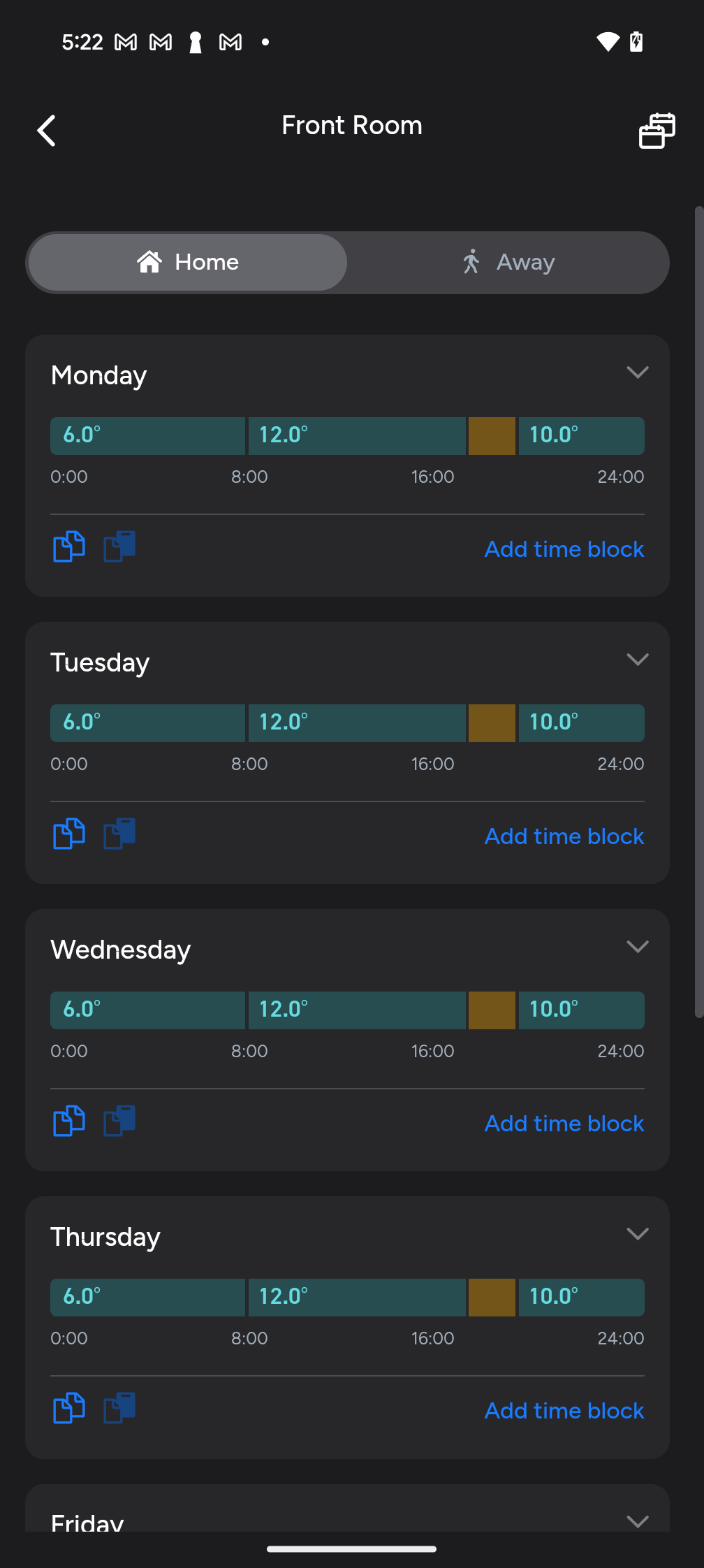
Task: Expand the Thursday schedule card
Action: tap(637, 1234)
